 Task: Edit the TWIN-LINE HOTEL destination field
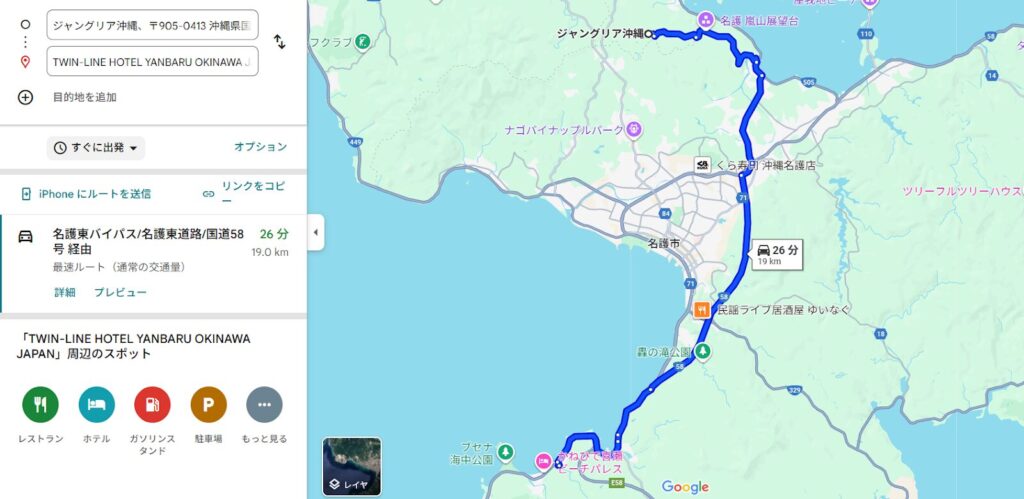152,62
